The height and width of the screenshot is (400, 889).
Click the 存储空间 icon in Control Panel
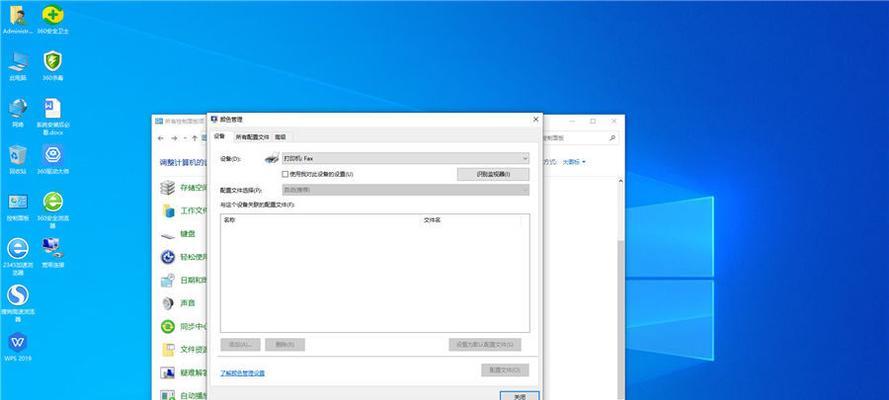tap(168, 188)
